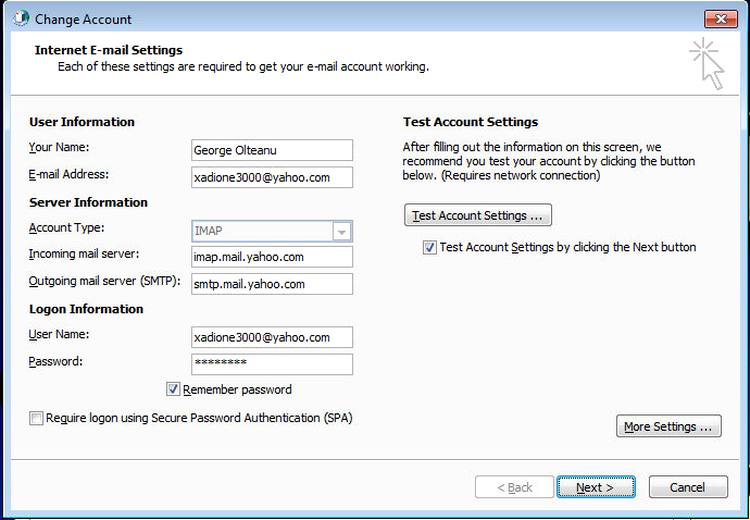Click the User Name logon field
This screenshot has width=750, height=520.
[x=272, y=337]
